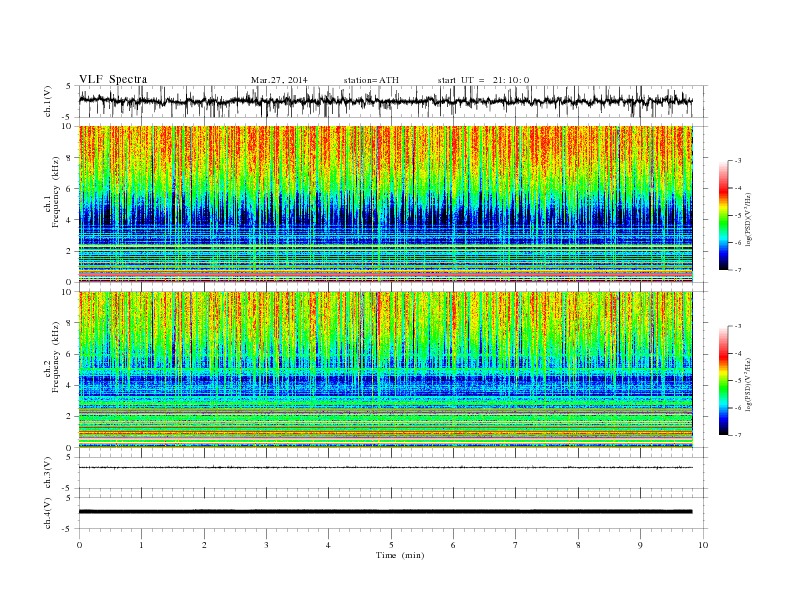Click the time axis tick label "9"
Image resolution: width=792 pixels, height=612 pixels.
[640, 545]
